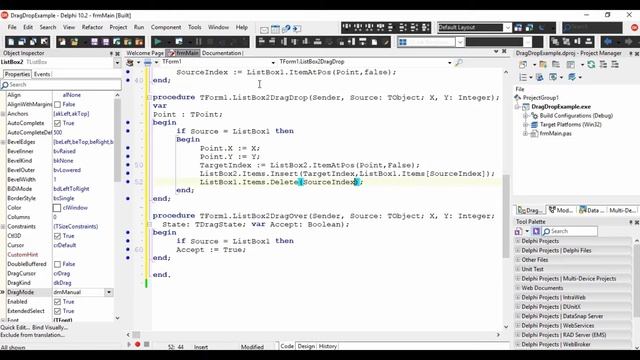Click the Refresh icon in Project Manager toolbar

pyautogui.click(x=591, y=64)
